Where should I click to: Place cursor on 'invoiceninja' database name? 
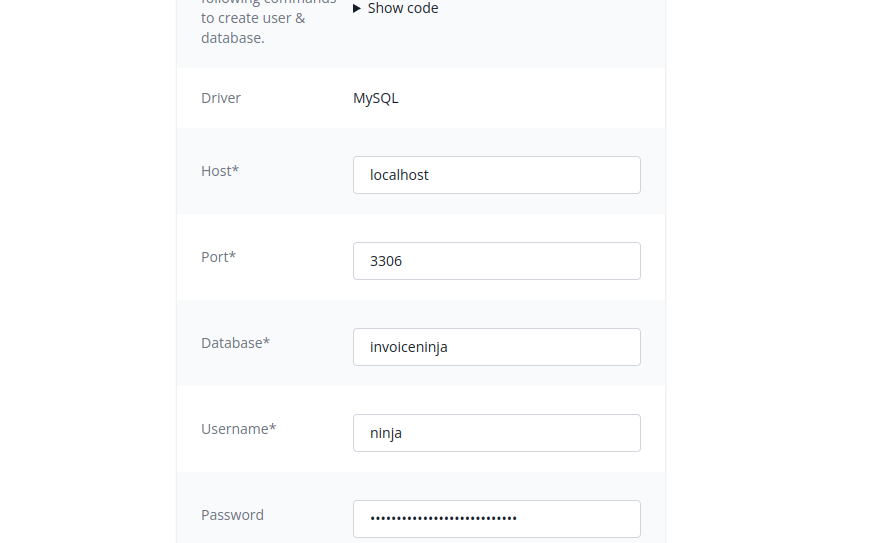(409, 347)
